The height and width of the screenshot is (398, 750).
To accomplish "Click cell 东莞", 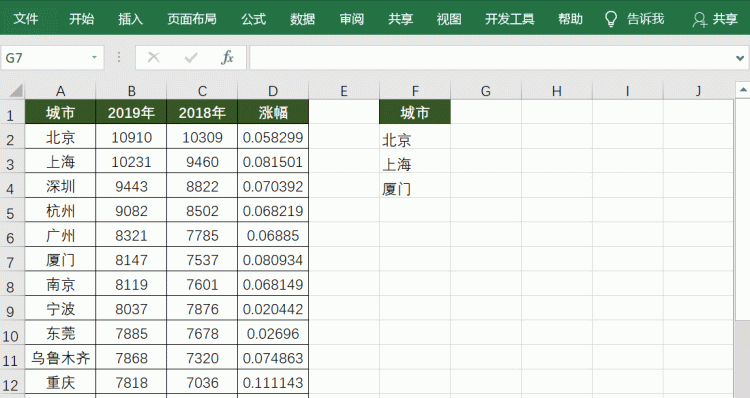I will [60, 333].
